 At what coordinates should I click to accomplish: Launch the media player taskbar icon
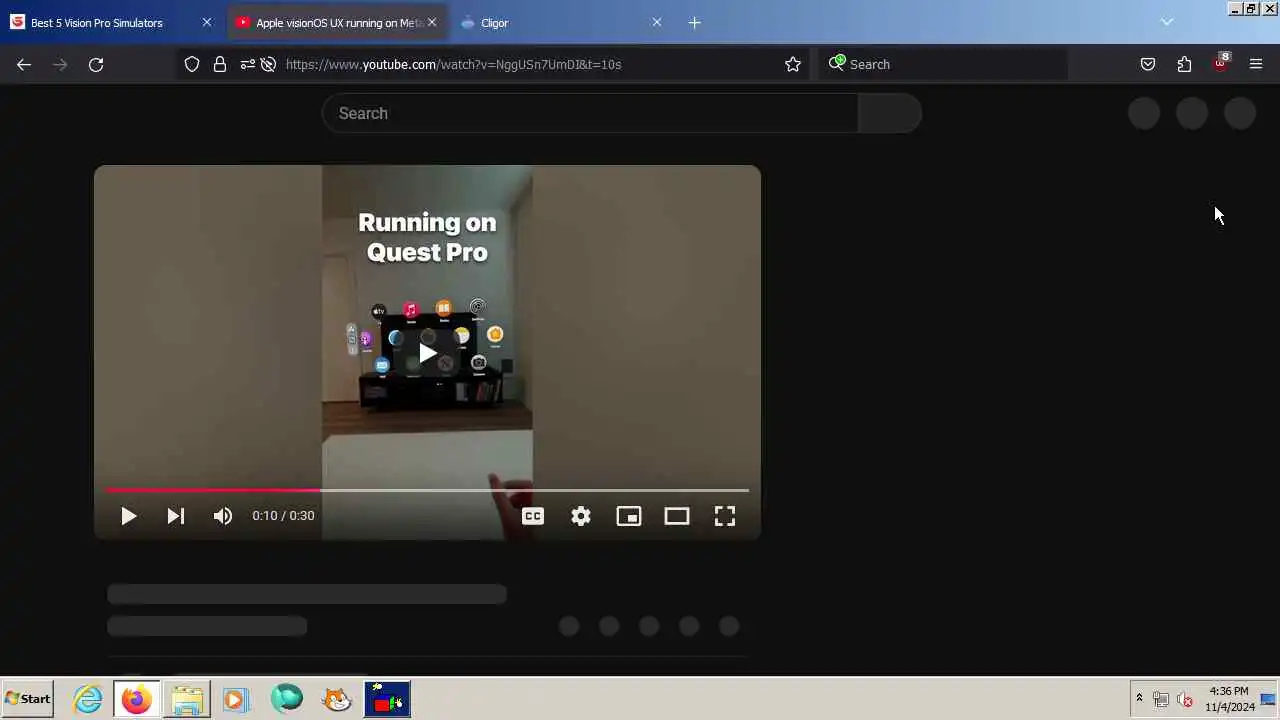pyautogui.click(x=236, y=699)
